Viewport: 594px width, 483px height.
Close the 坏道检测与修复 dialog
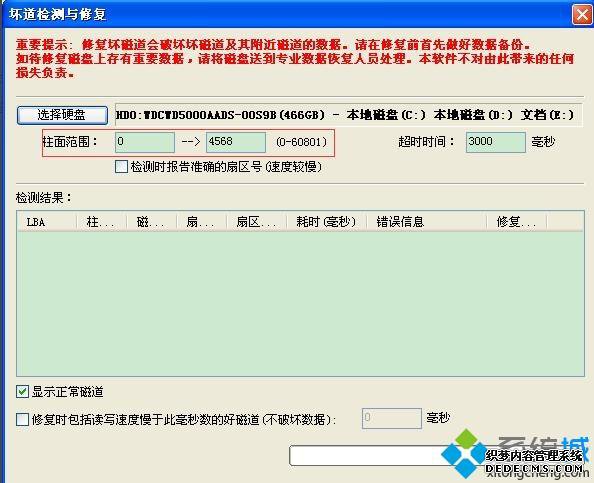[581, 15]
